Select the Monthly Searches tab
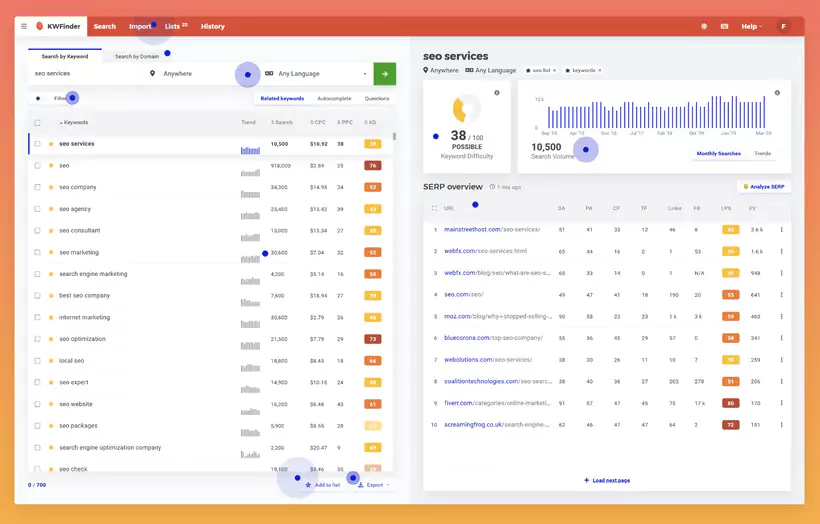The image size is (820, 524). (x=719, y=154)
